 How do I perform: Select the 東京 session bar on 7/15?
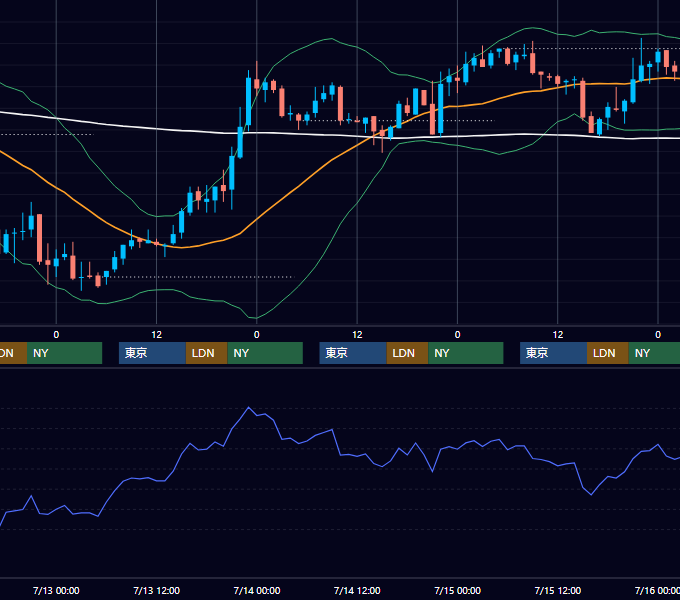(x=553, y=353)
